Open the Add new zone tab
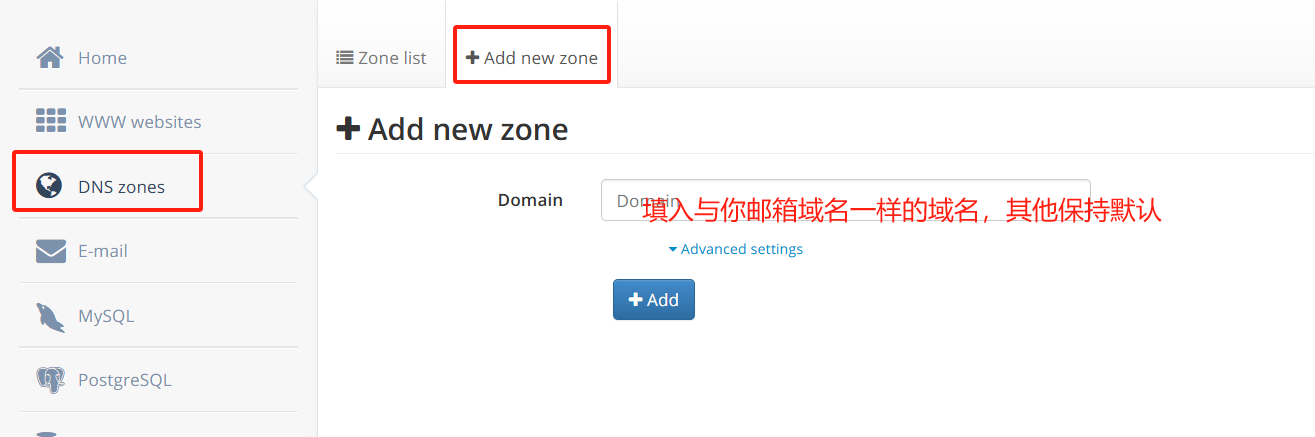 tap(532, 58)
